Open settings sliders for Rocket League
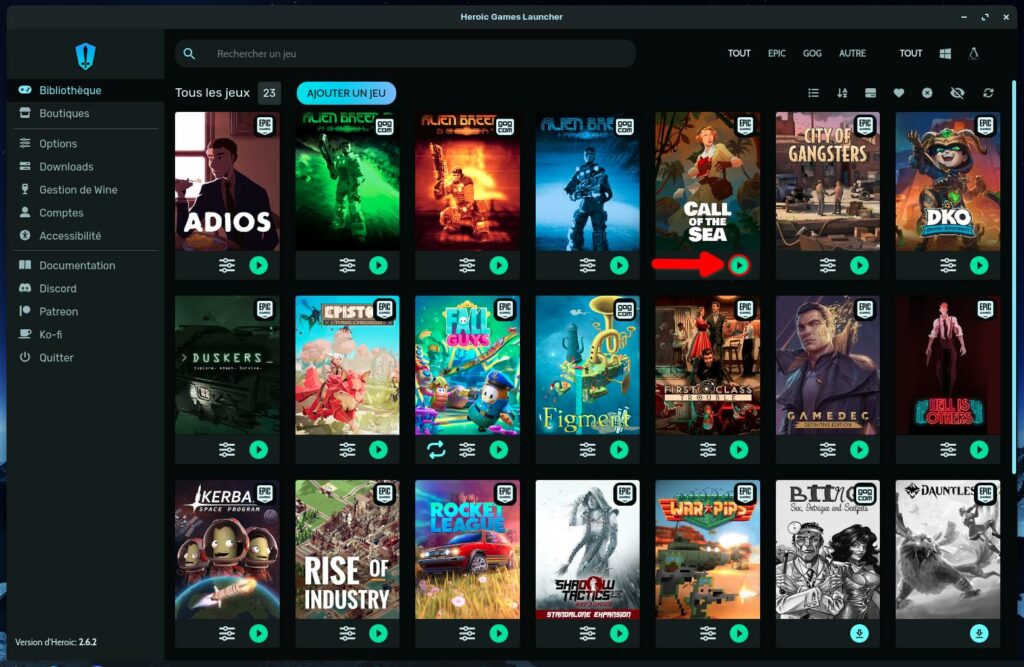This screenshot has width=1024, height=667. click(467, 634)
